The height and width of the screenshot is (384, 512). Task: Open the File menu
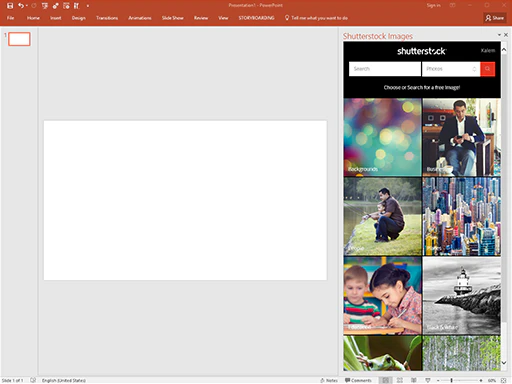click(11, 18)
